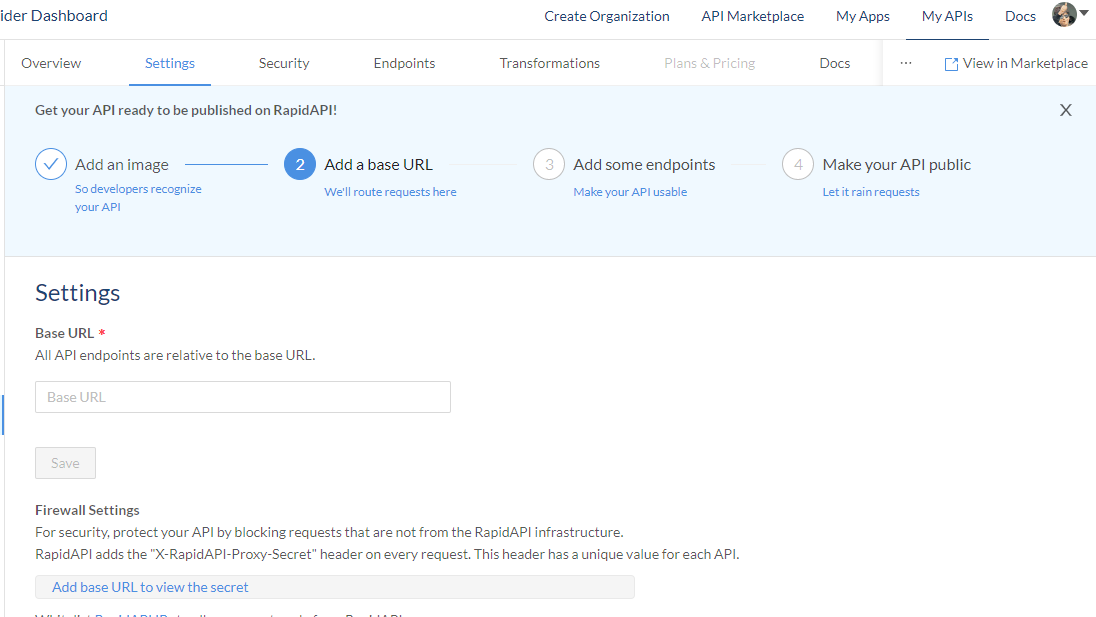Image resolution: width=1096 pixels, height=617 pixels.
Task: Open My APIs in the top navigation
Action: pyautogui.click(x=947, y=16)
